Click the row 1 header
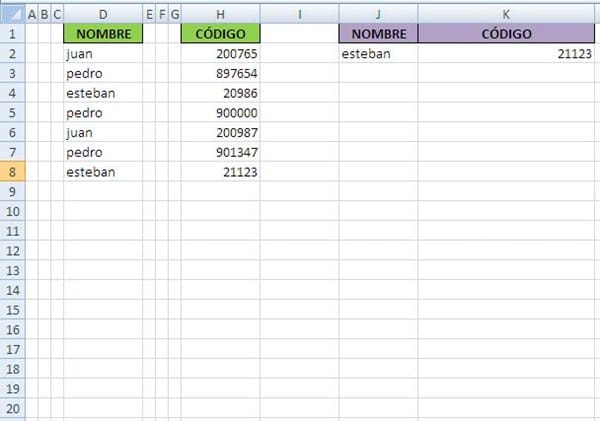The image size is (600, 421). click(x=12, y=34)
